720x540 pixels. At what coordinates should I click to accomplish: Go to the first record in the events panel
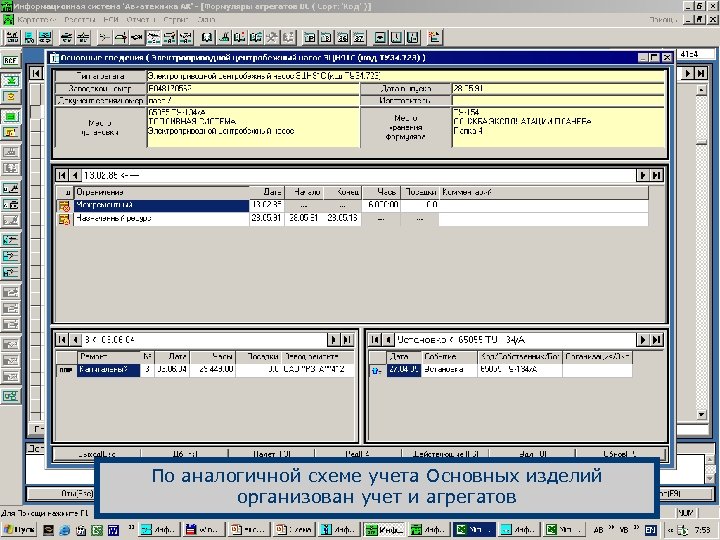375,340
